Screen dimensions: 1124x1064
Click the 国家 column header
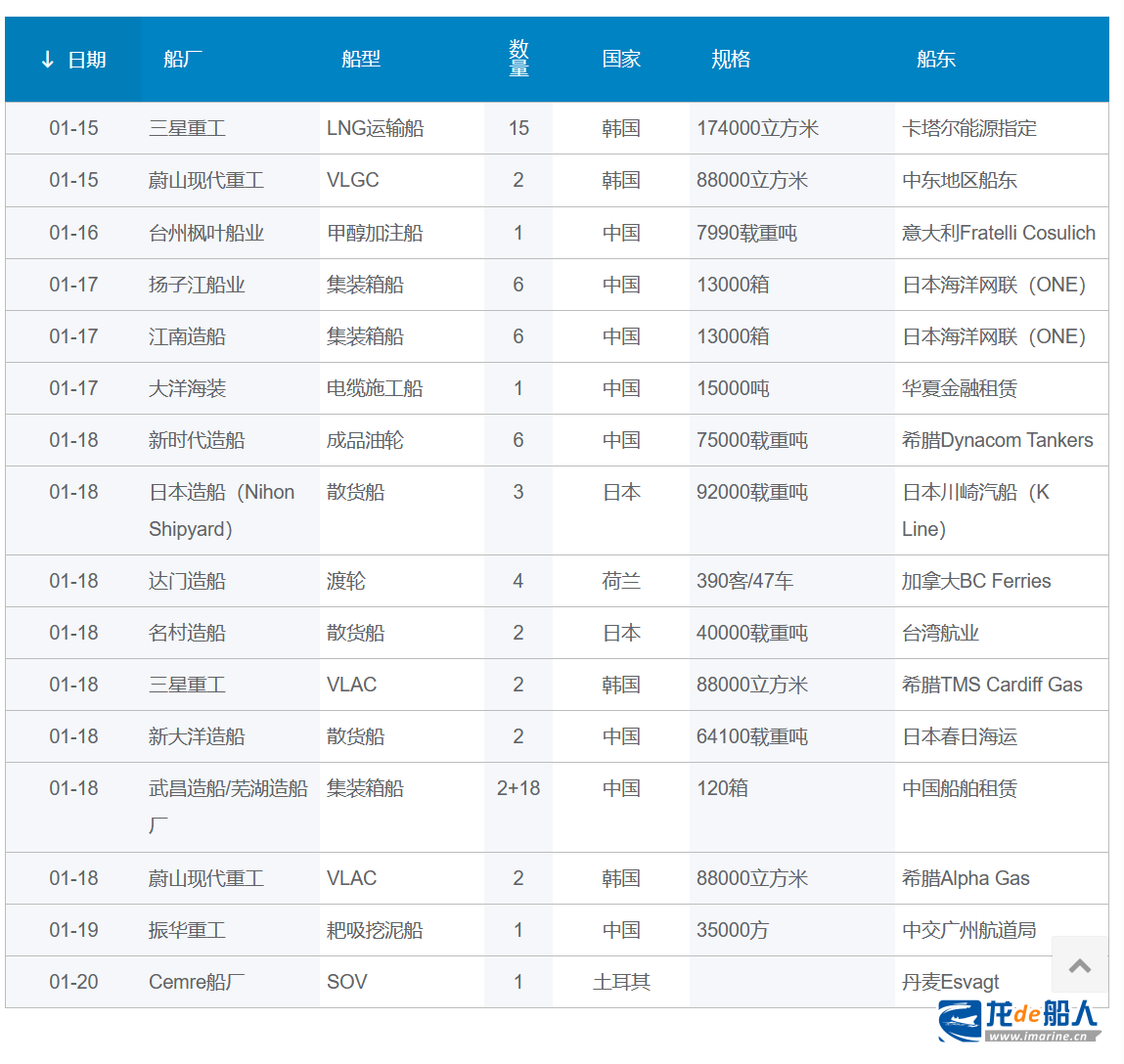coord(621,60)
